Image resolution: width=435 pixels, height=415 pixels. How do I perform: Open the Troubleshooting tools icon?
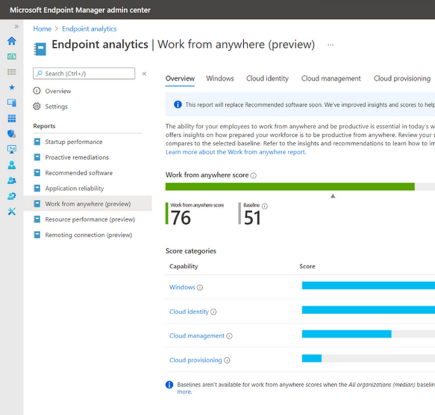(12, 211)
